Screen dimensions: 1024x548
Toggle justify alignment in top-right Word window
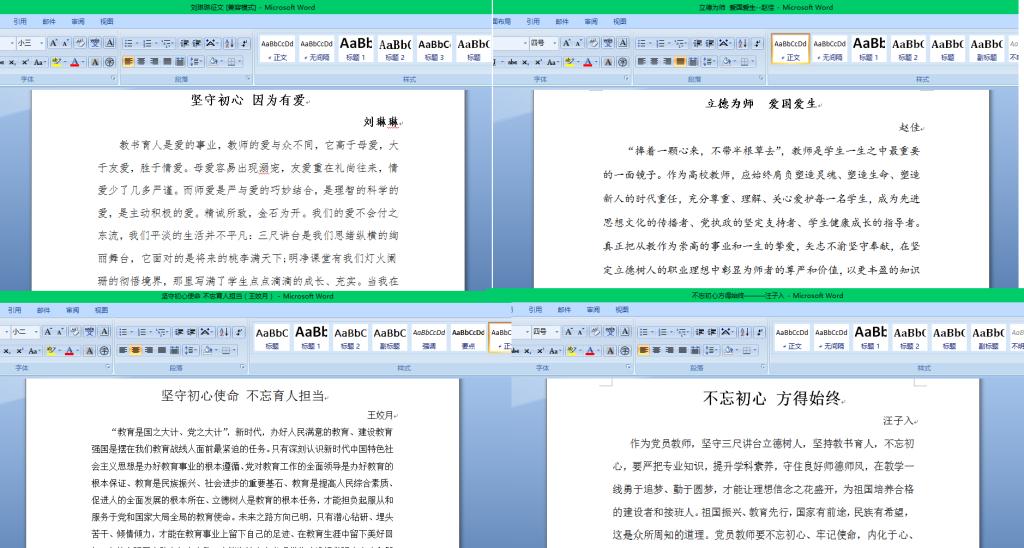click(x=679, y=61)
